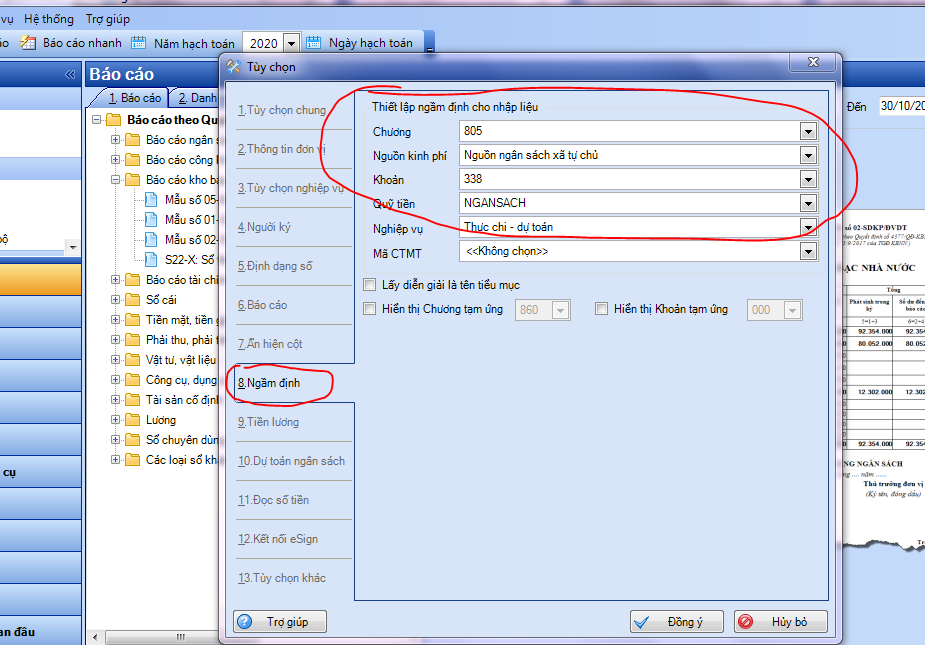The image size is (925, 645).
Task: Click the Sổ cái folder icon
Action: pos(133,300)
